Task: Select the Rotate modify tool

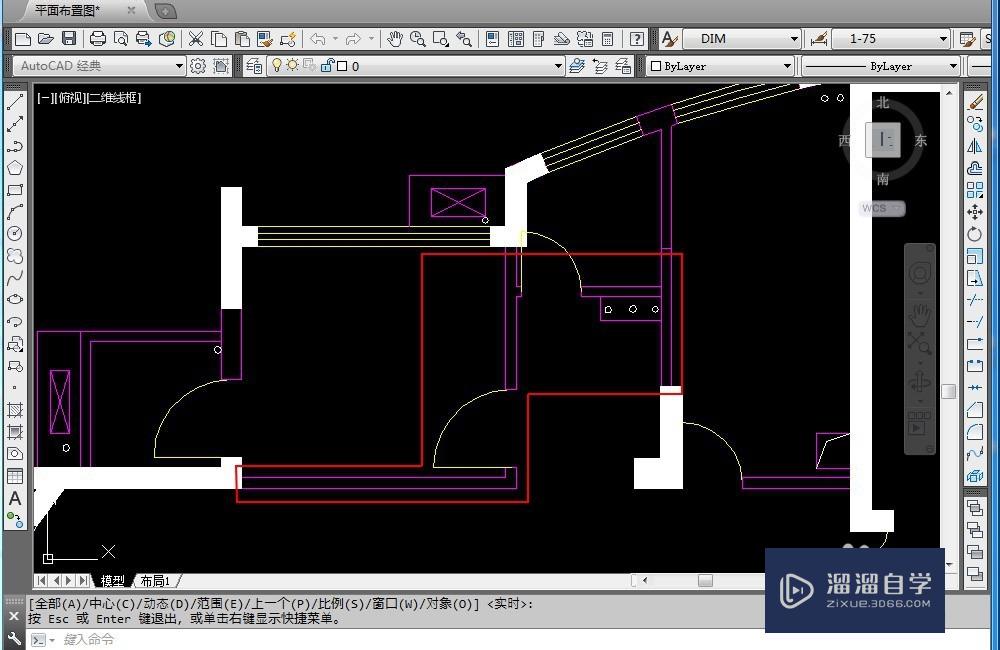Action: [974, 234]
